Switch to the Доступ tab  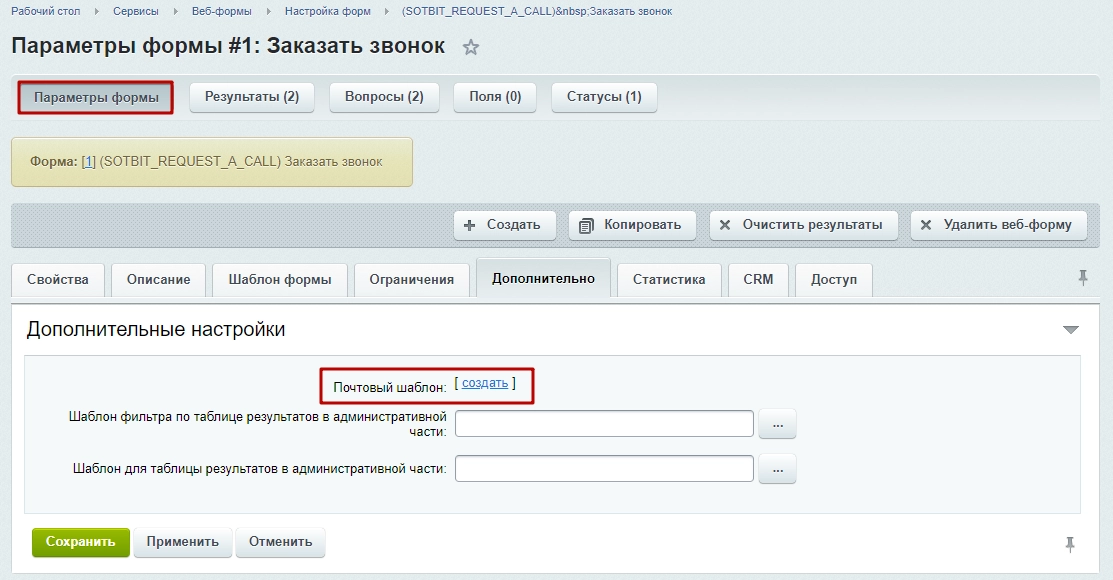[834, 280]
